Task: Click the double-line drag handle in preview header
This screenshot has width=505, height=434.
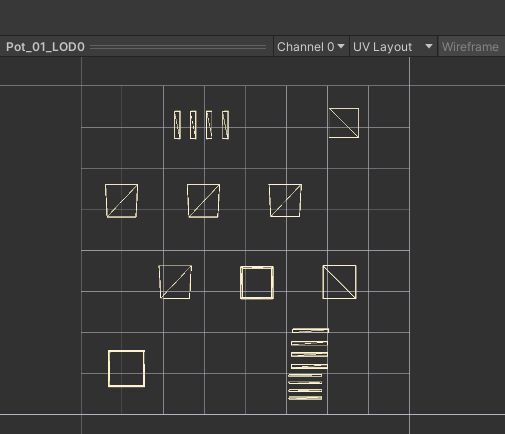Action: coord(178,47)
